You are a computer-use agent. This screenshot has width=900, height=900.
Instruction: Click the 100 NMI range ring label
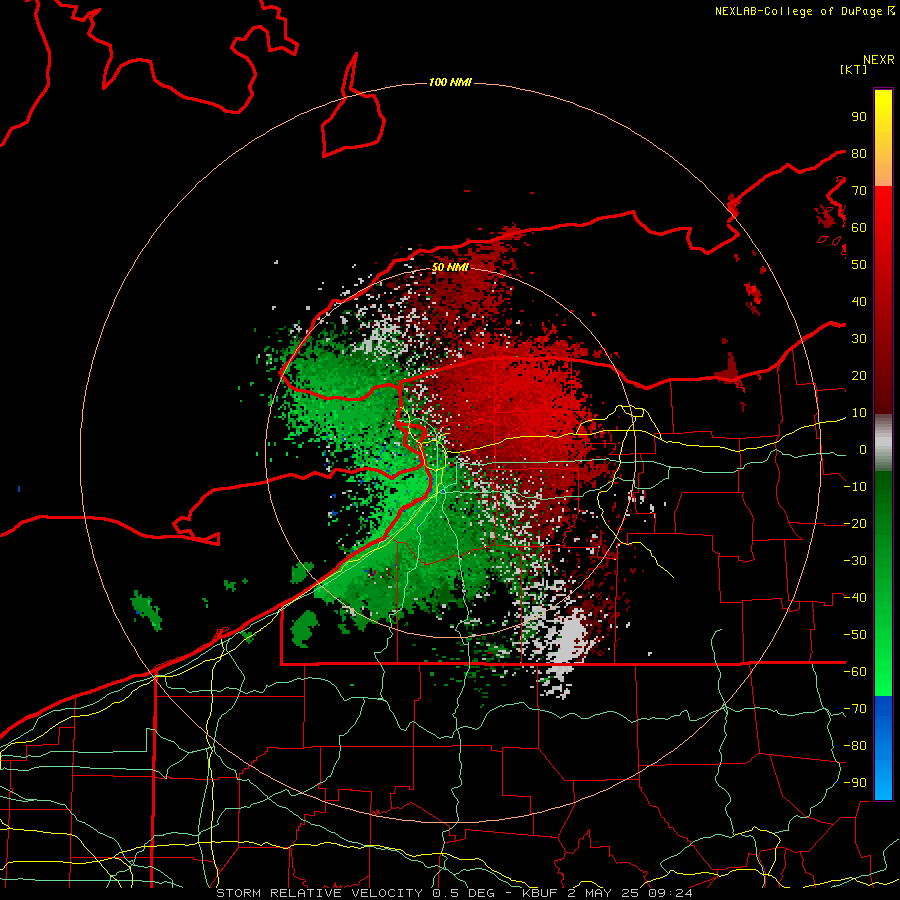pos(450,83)
